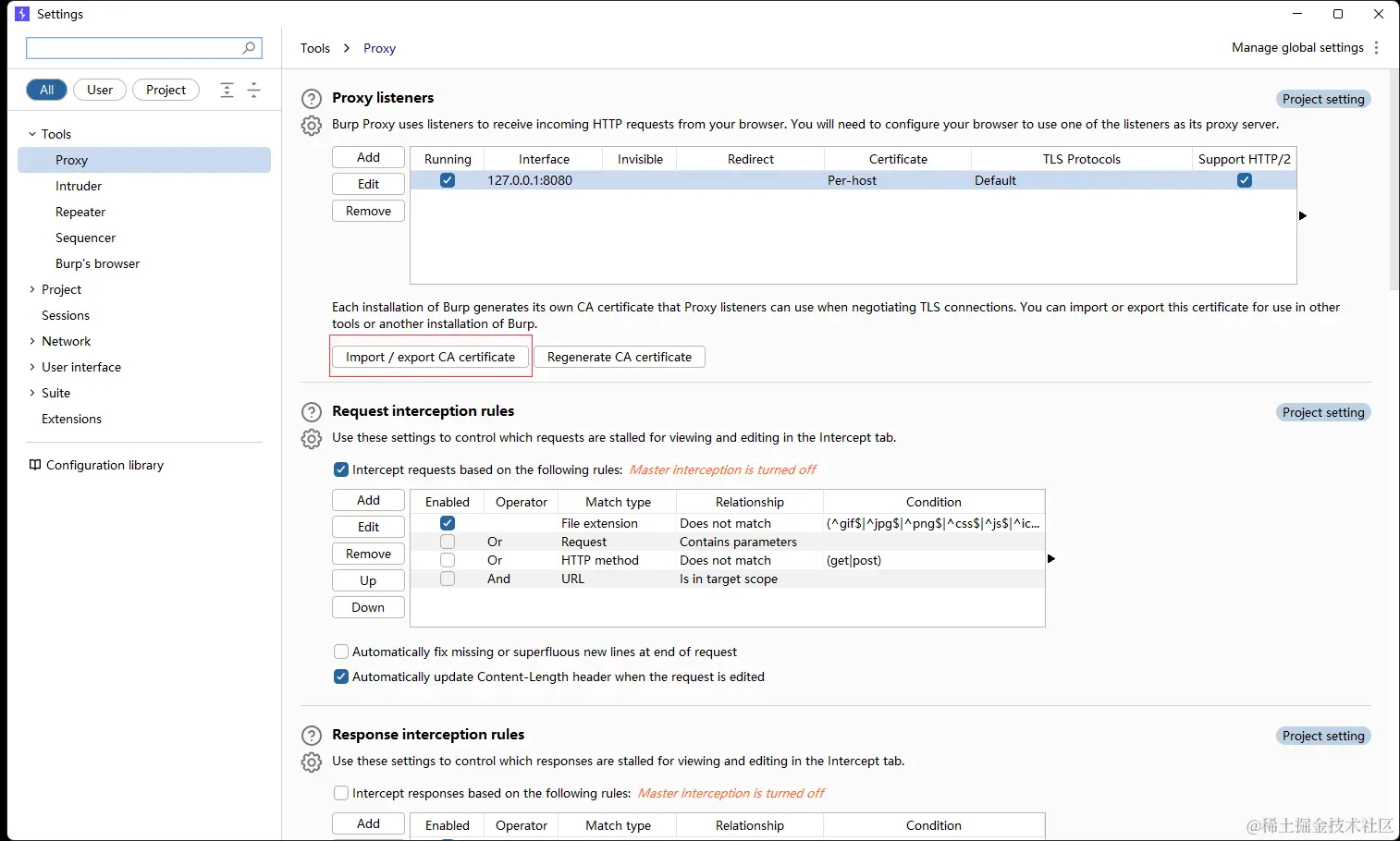The image size is (1400, 841).
Task: Disable the File extension interception rule
Action: point(448,523)
